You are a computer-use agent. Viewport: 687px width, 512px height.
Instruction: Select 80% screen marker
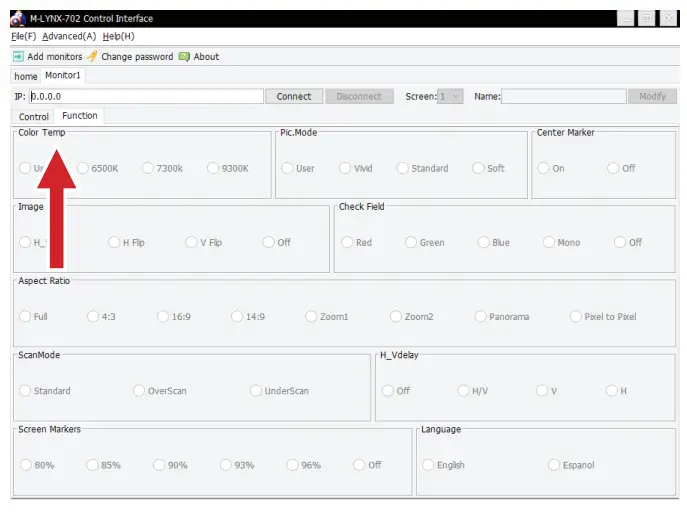click(37, 465)
